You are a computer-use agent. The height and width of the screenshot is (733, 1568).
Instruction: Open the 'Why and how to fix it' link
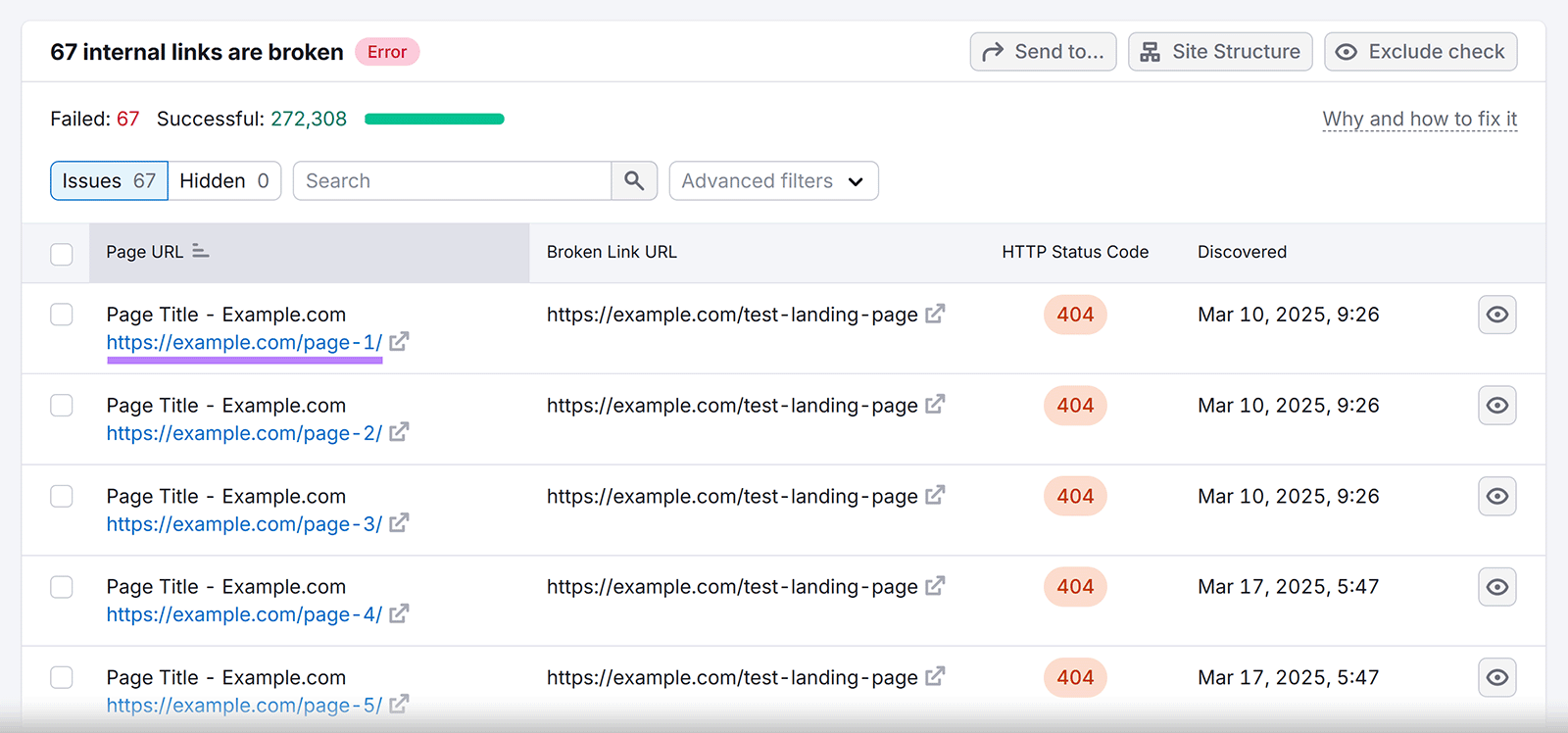pos(1419,120)
